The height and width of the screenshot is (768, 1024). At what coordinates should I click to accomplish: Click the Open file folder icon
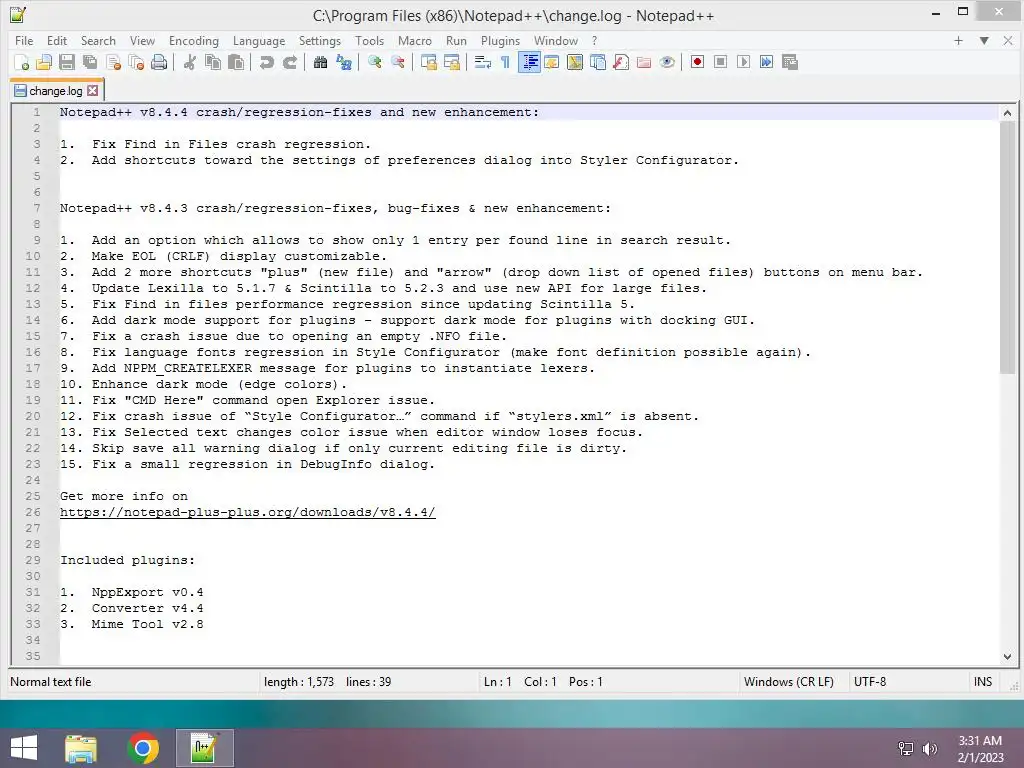pos(44,62)
